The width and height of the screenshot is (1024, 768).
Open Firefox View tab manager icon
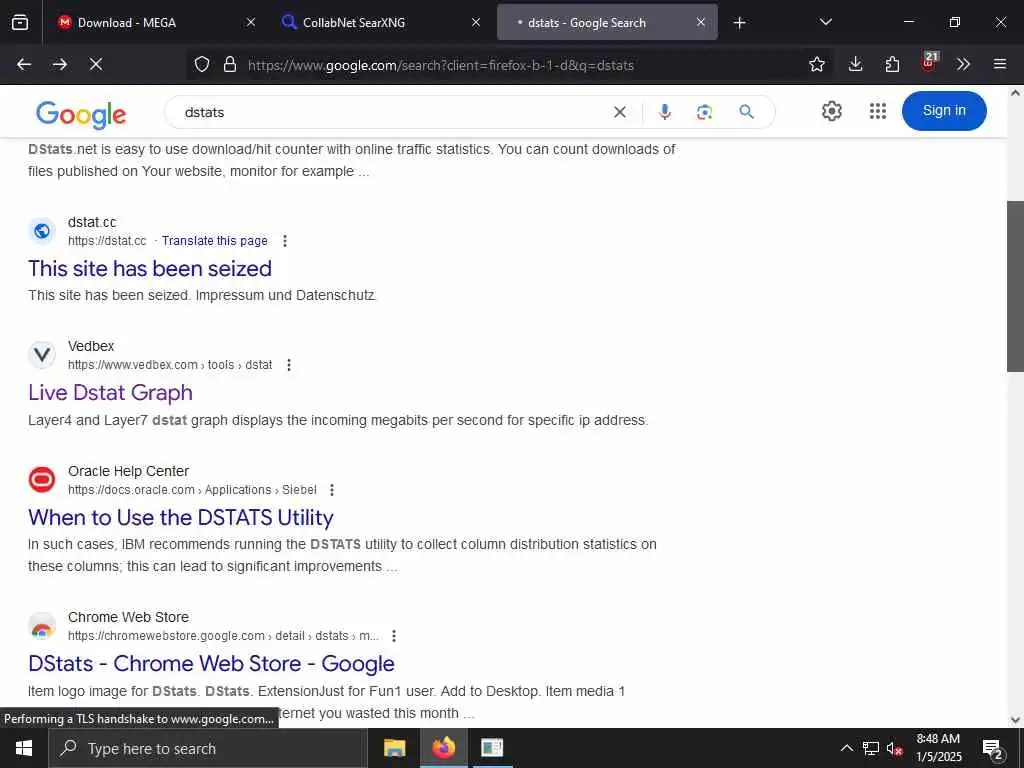(20, 22)
